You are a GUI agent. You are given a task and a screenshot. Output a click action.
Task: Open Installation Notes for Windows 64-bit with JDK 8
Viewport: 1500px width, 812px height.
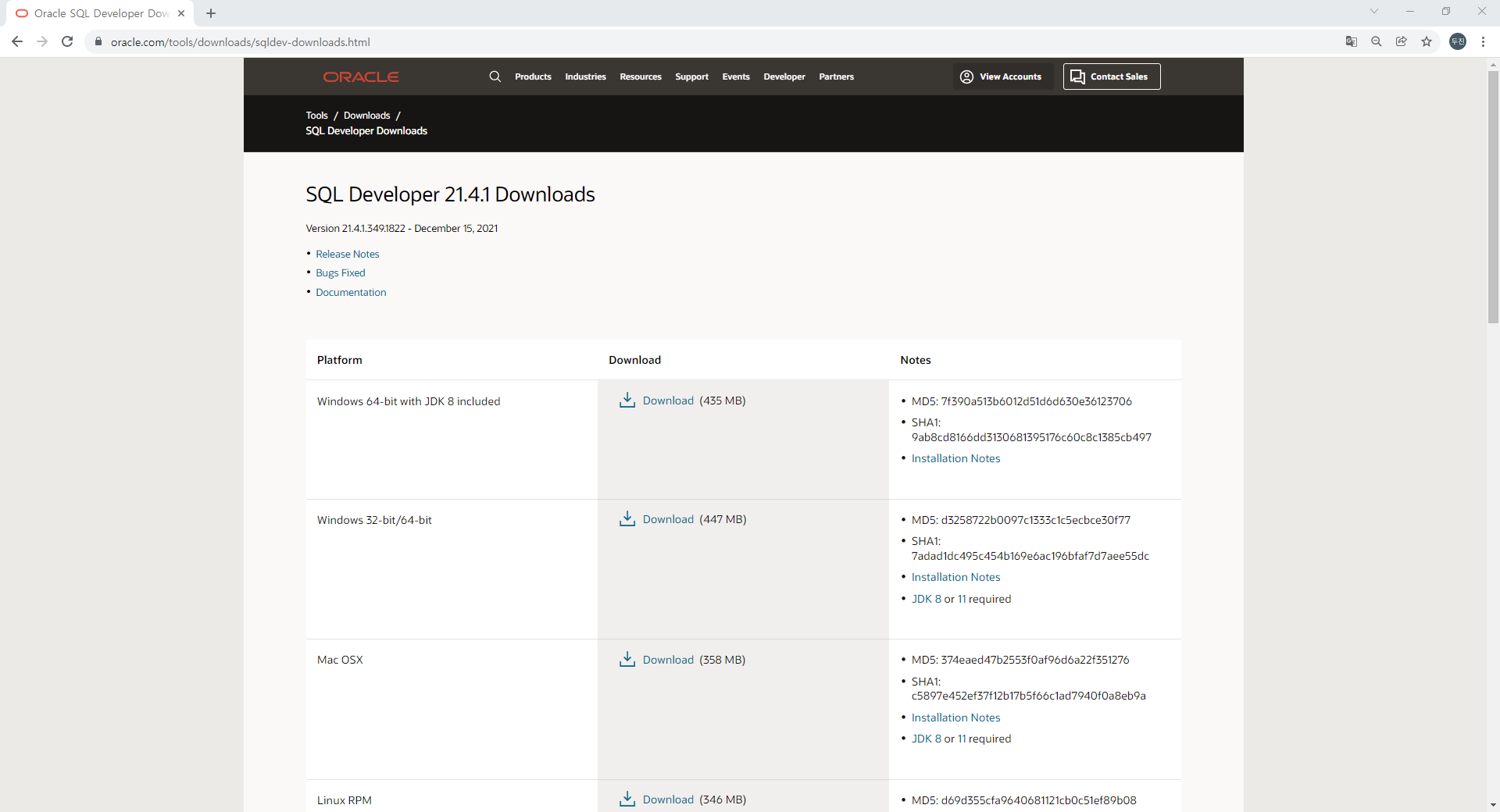point(955,458)
